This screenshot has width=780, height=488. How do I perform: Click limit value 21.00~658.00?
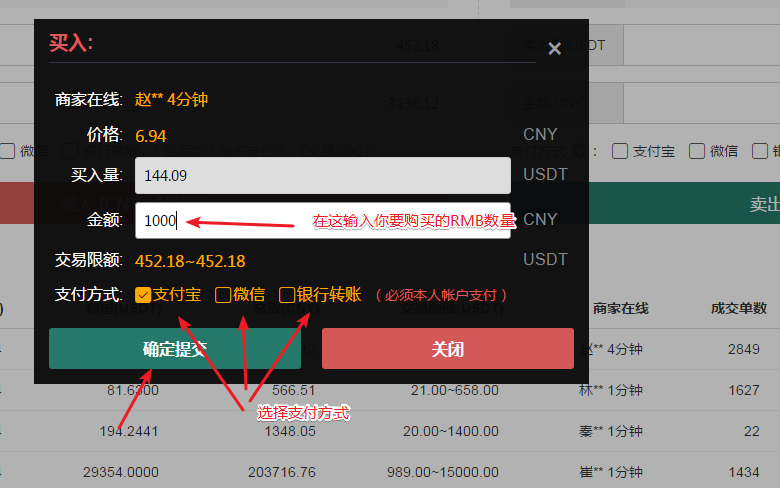(x=455, y=390)
